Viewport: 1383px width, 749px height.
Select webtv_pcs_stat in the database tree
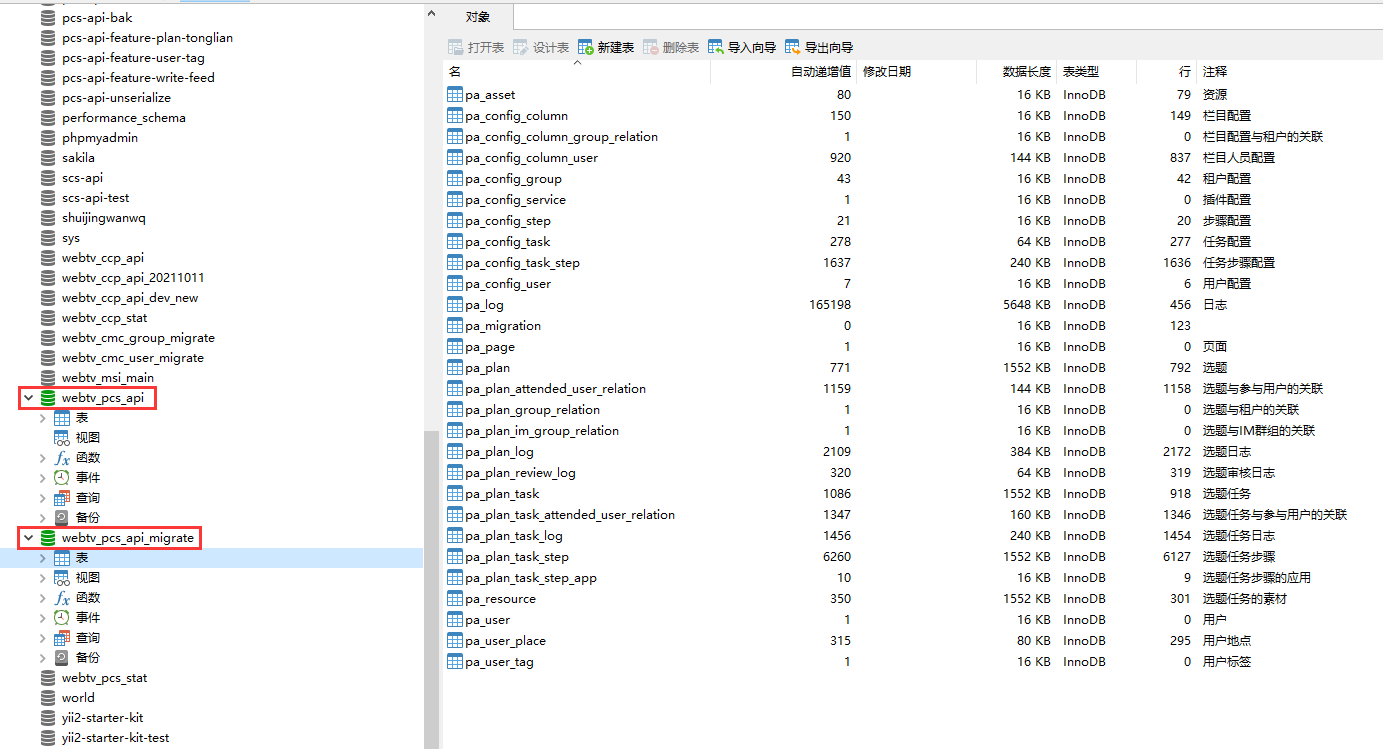pyautogui.click(x=105, y=678)
